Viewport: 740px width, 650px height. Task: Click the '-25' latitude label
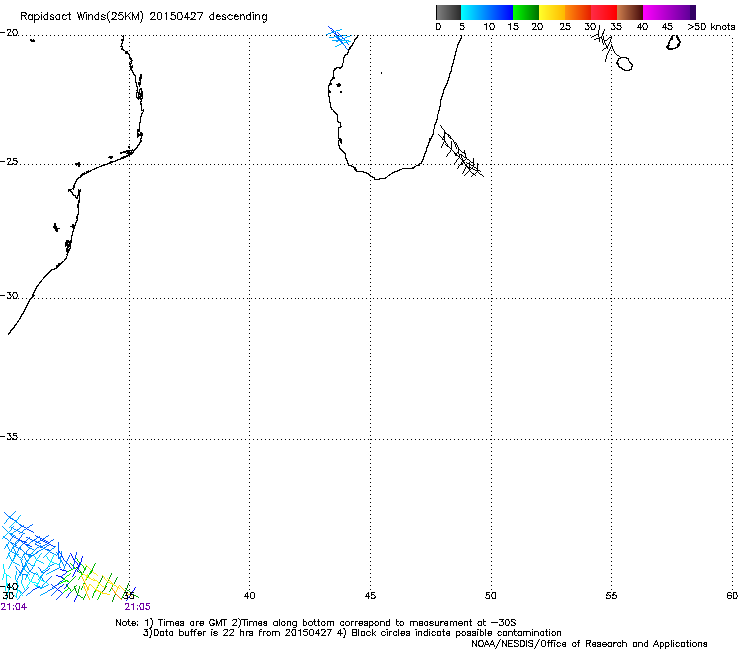click(9, 162)
